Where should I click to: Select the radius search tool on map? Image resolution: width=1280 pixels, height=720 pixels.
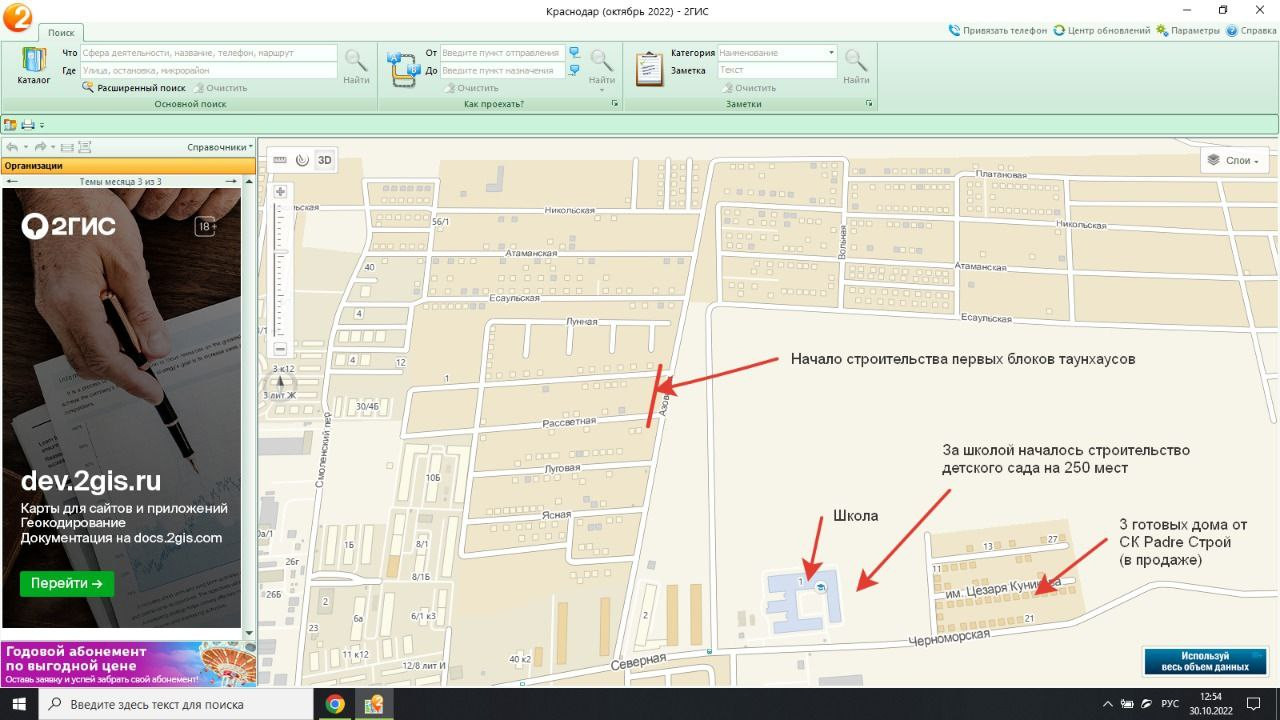pos(302,160)
